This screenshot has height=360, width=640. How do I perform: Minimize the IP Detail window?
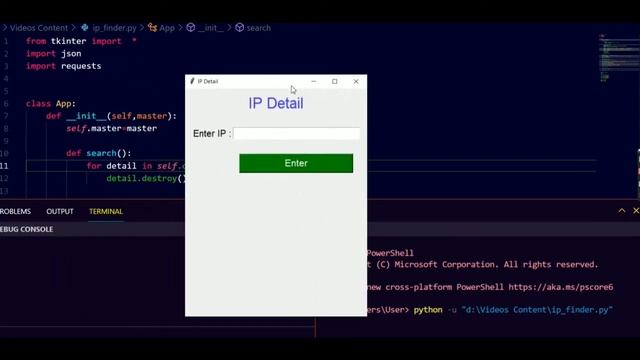pyautogui.click(x=313, y=81)
